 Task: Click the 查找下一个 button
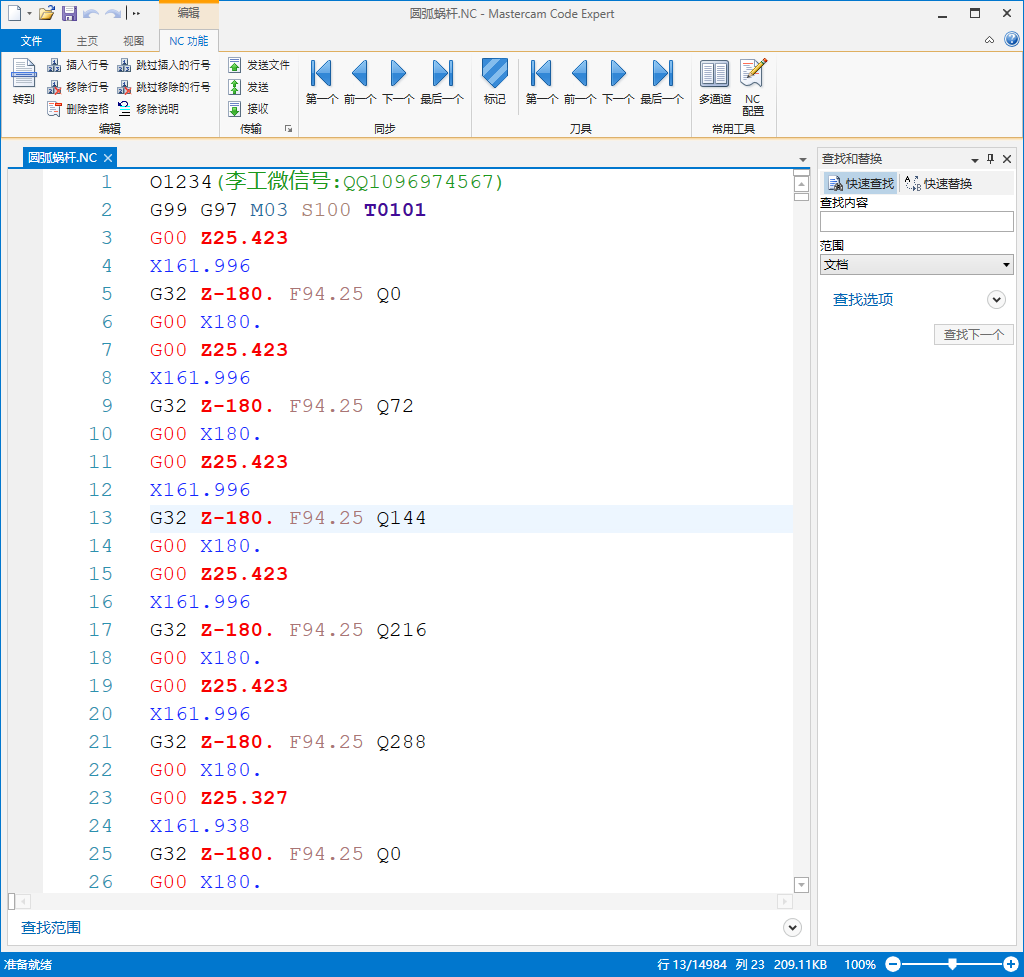973,335
